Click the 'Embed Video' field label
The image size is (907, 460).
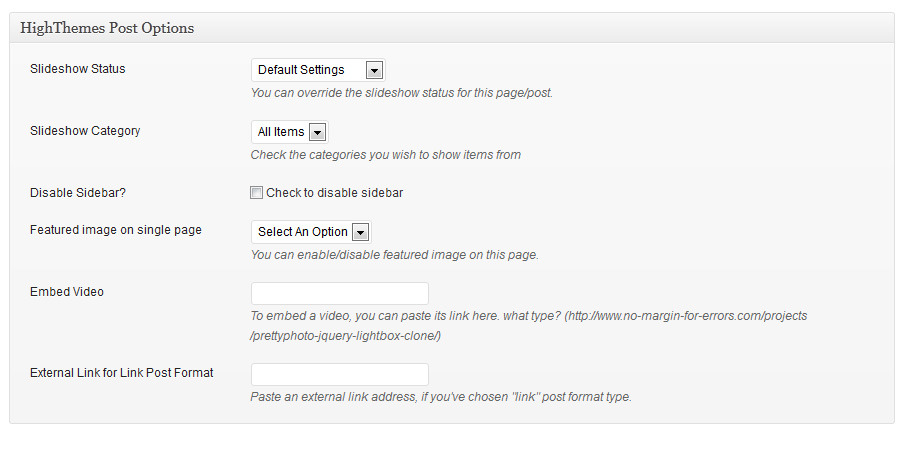tap(67, 292)
